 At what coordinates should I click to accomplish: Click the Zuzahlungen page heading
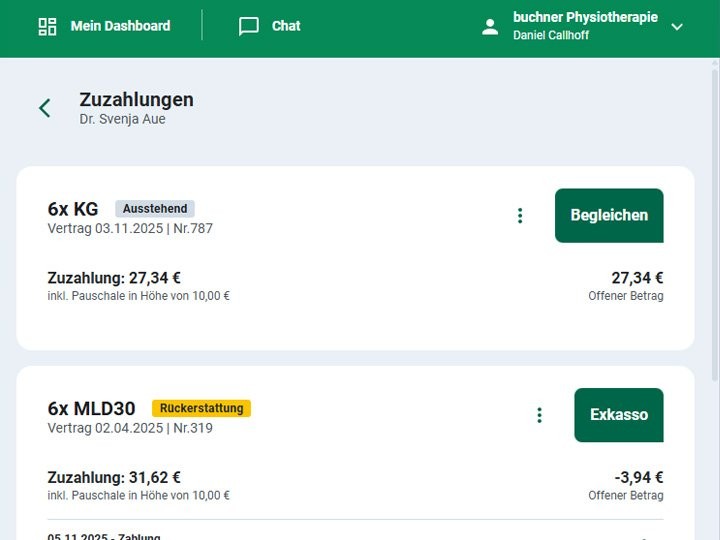tap(136, 99)
